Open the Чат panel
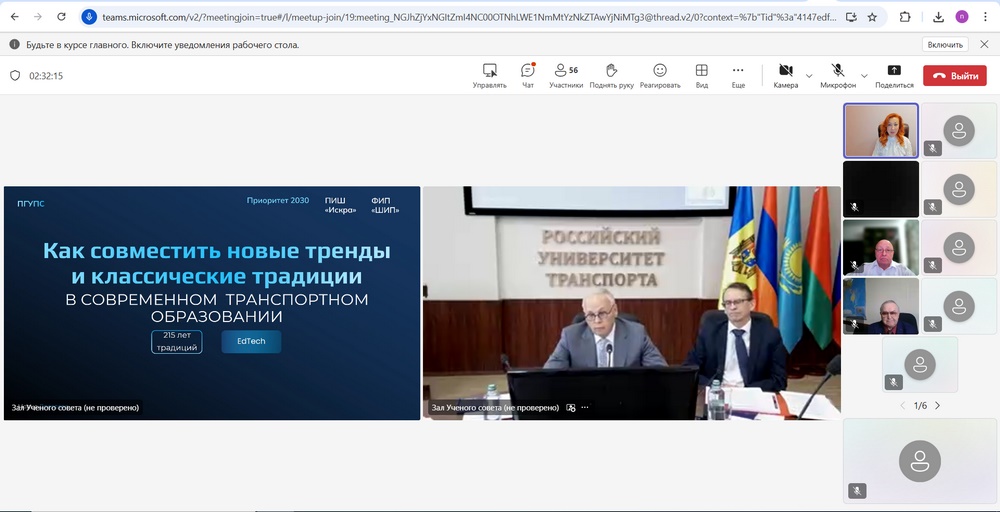Image resolution: width=1000 pixels, height=512 pixels. [527, 75]
